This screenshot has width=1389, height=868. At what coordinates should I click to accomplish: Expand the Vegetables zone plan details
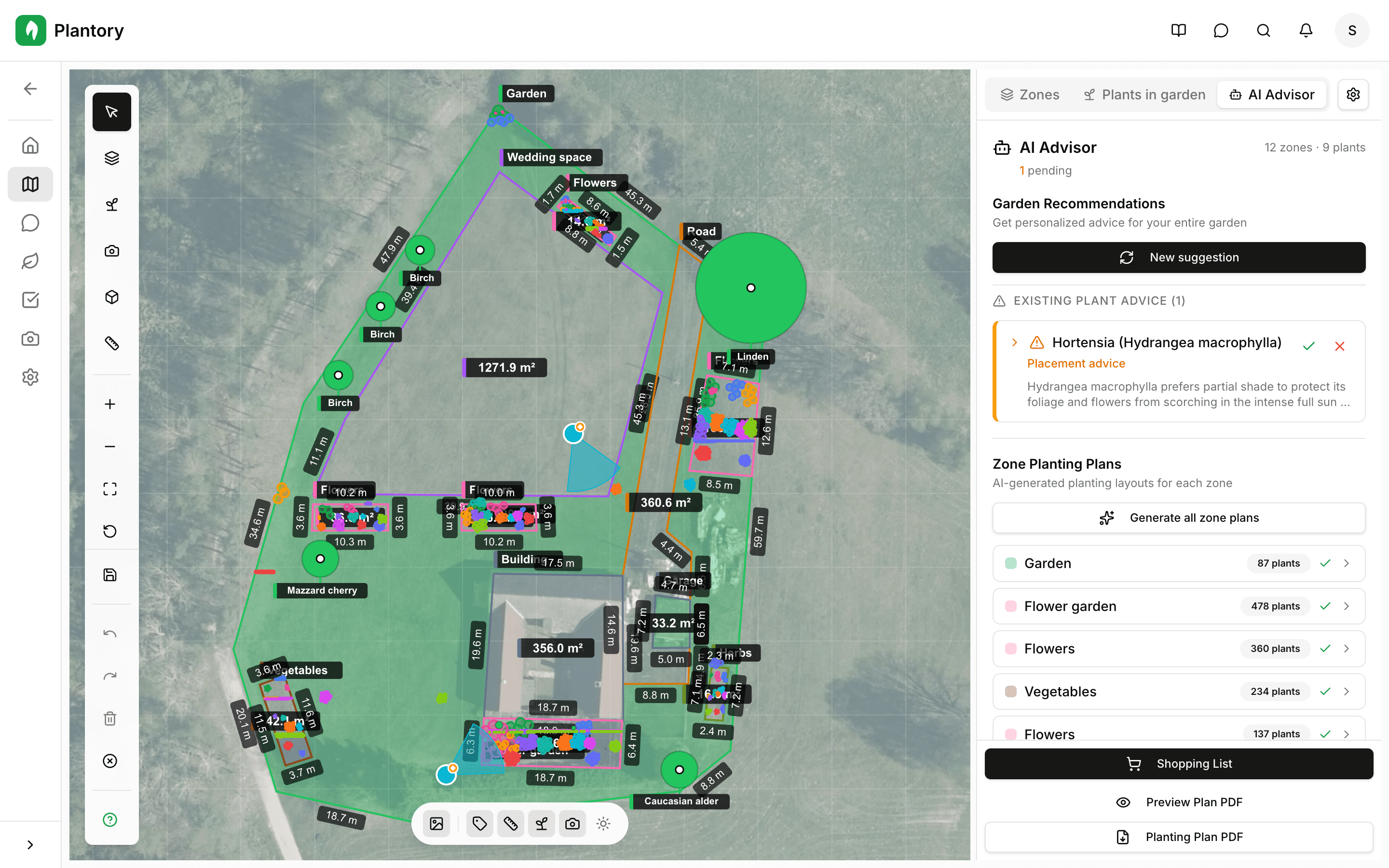[1347, 691]
